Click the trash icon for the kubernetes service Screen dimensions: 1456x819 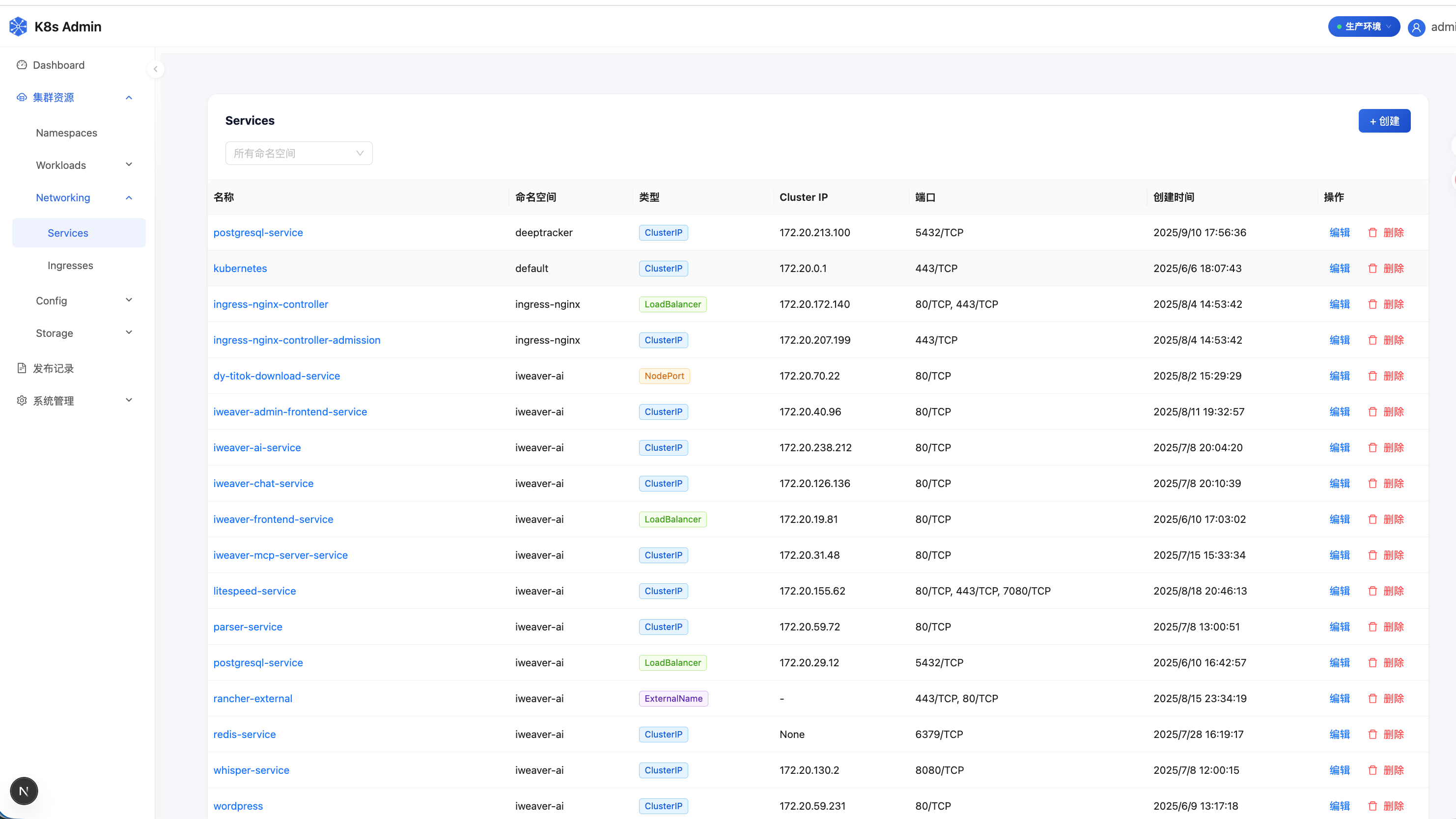coord(1372,268)
